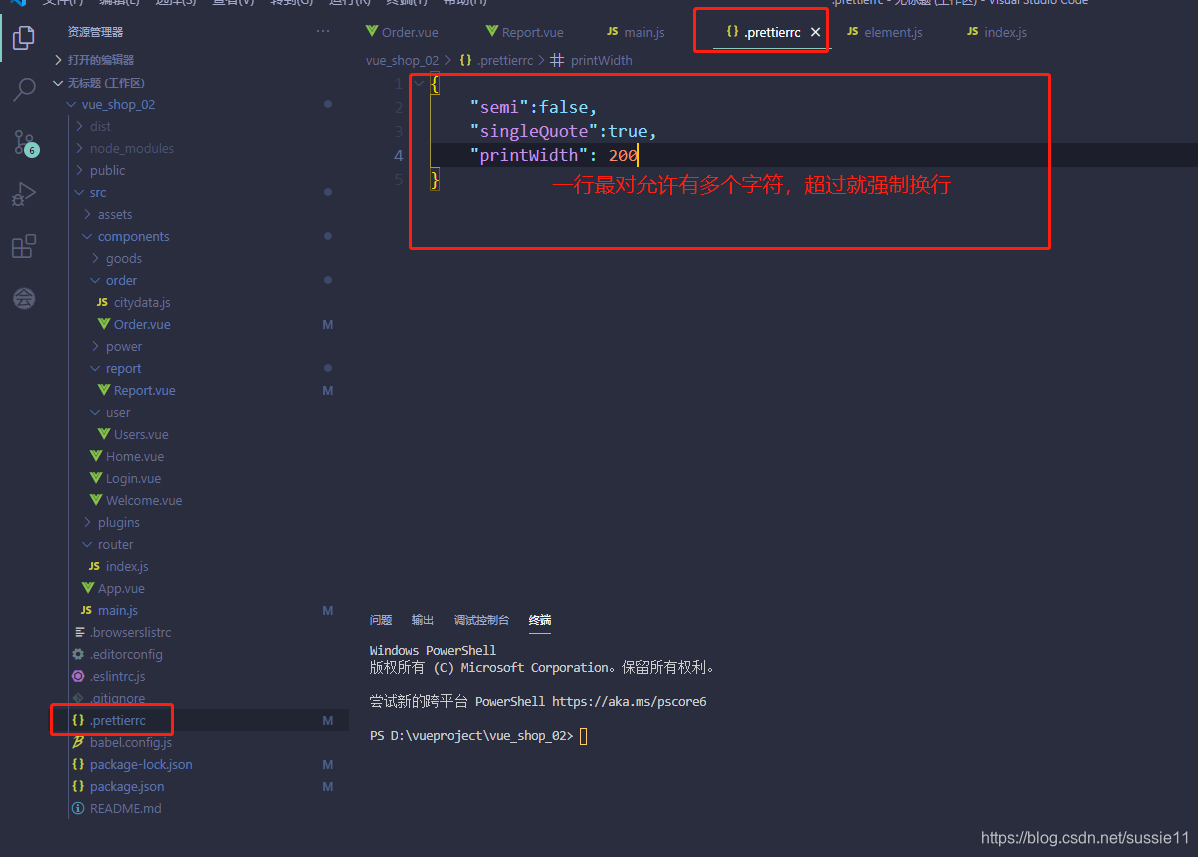Click the braces icon next to package.json
Screen dimensions: 1198x857
tap(78, 786)
